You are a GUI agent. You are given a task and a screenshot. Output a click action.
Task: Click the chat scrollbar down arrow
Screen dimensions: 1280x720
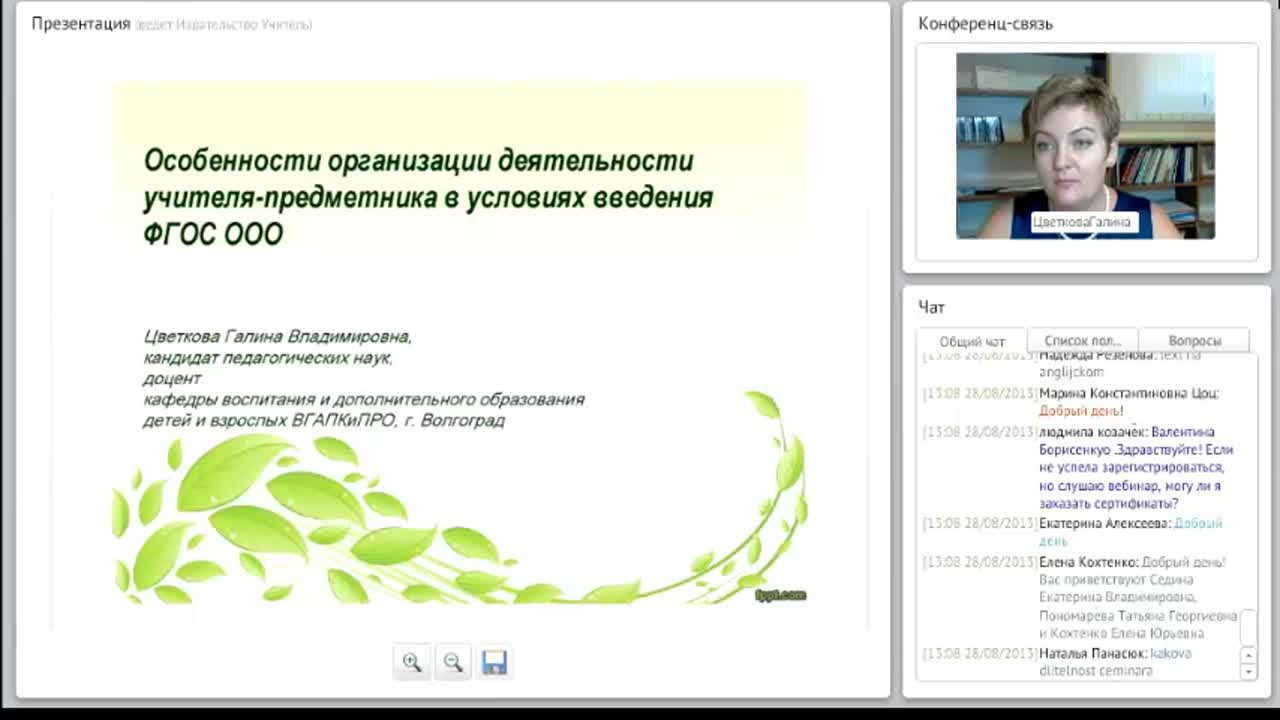pyautogui.click(x=1248, y=672)
